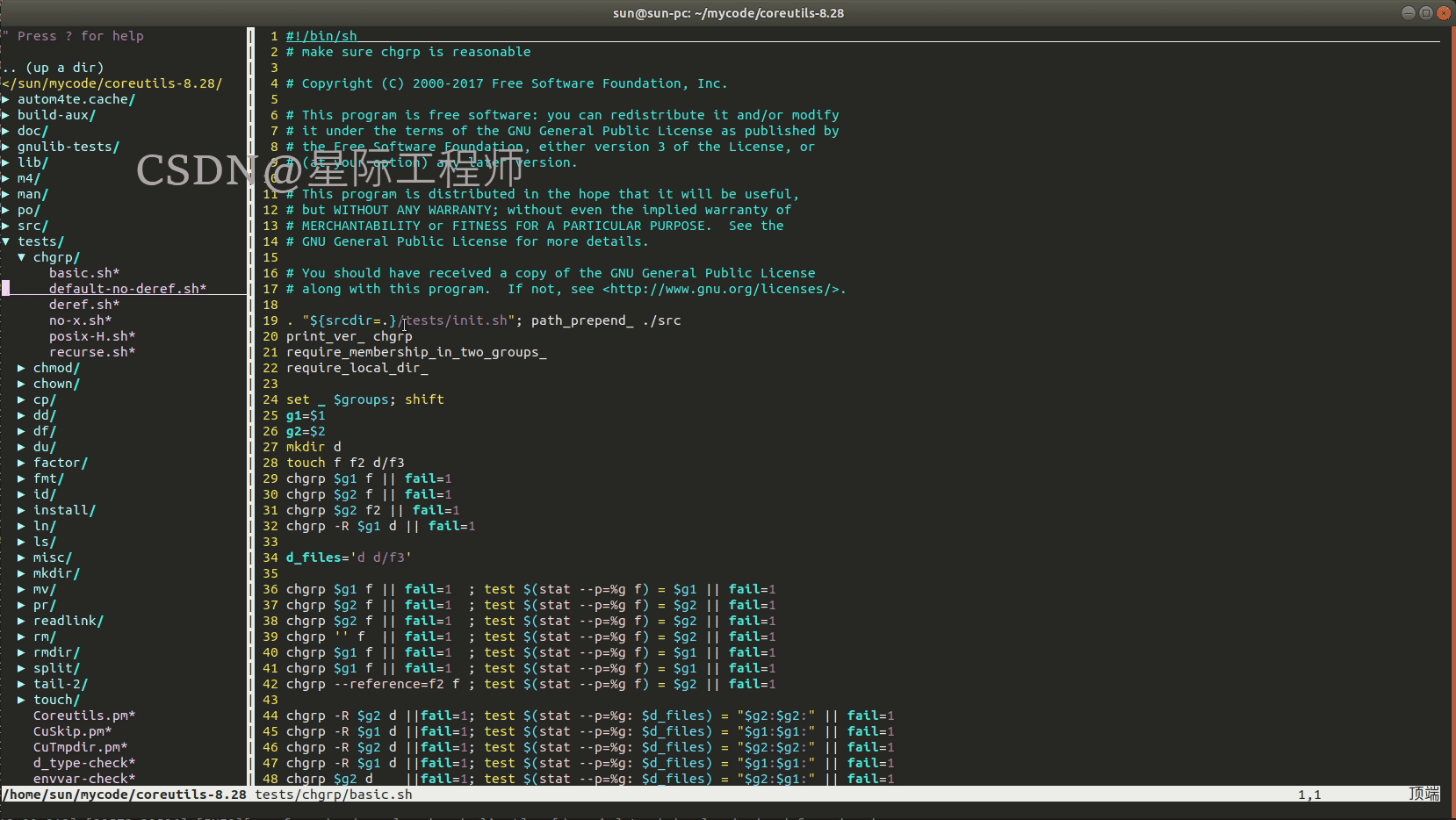
Task: Click line number 44 in the gutter
Action: [270, 716]
